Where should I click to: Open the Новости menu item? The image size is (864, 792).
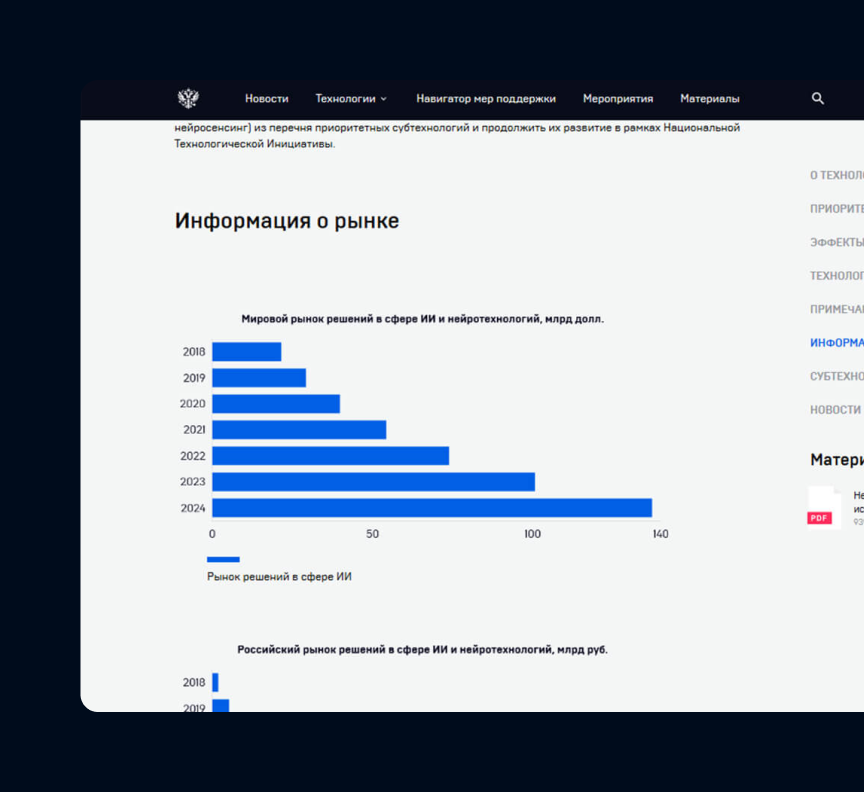[266, 98]
